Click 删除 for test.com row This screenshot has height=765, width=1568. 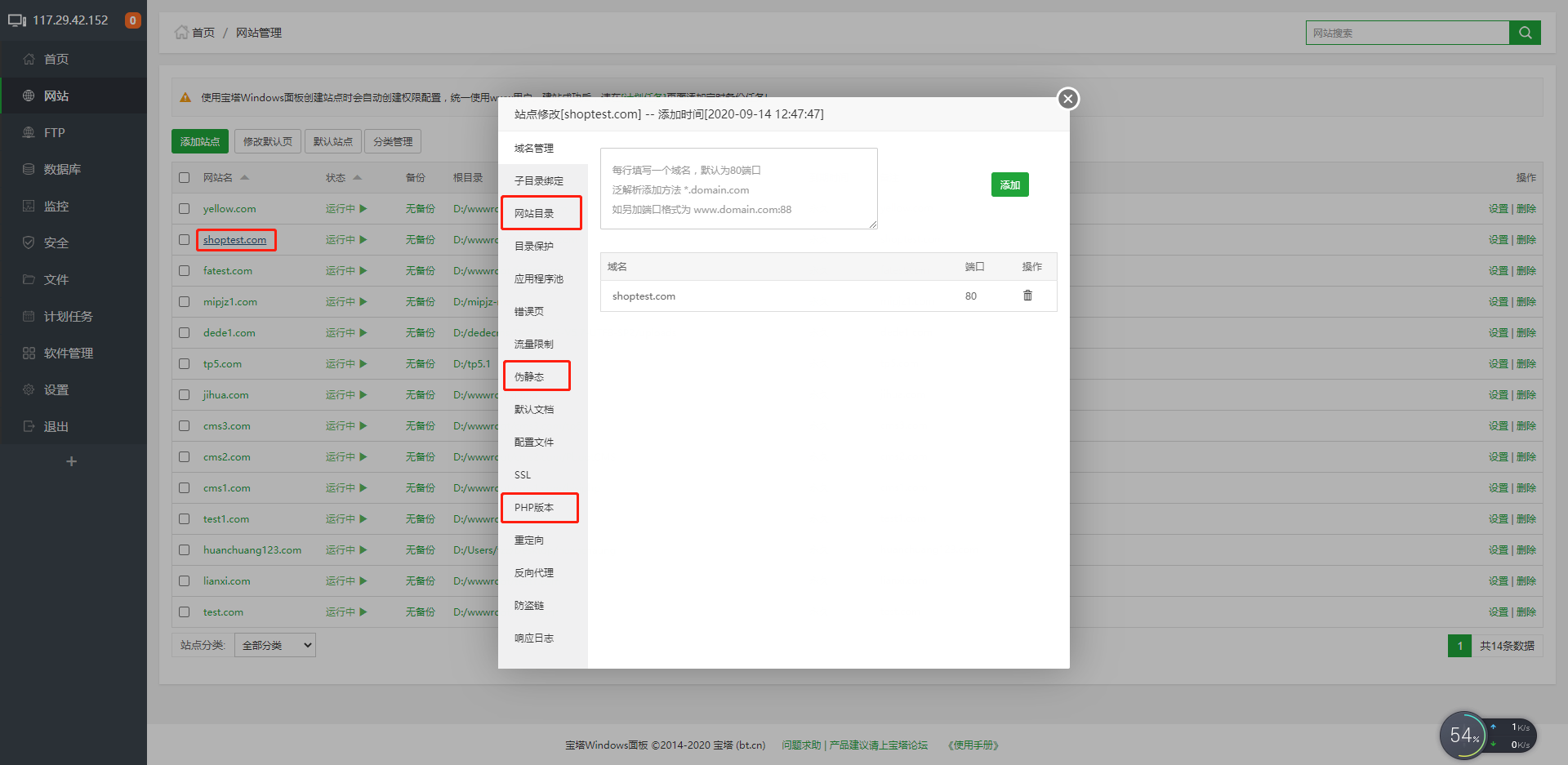click(x=1526, y=612)
